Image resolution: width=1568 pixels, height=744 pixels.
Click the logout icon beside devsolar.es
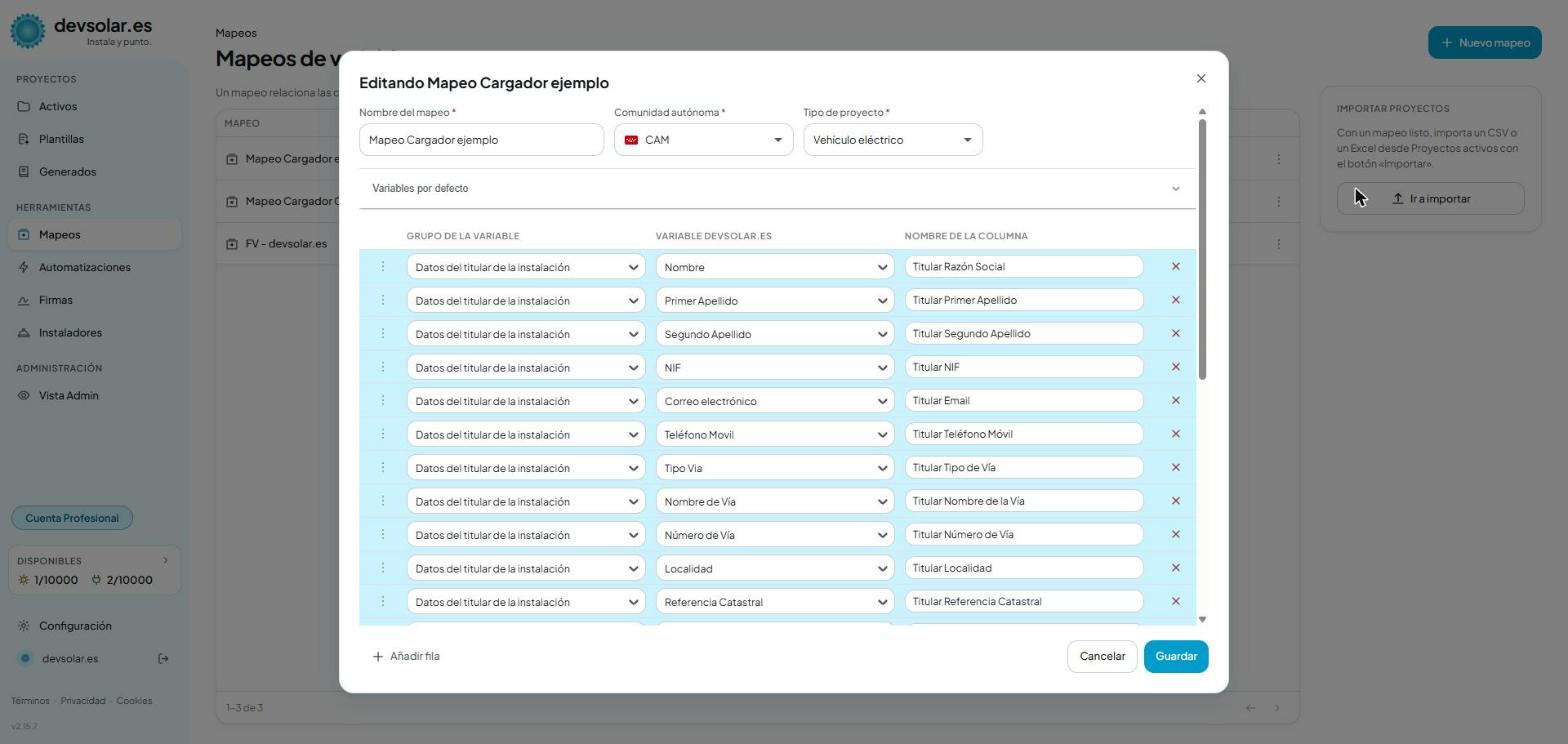click(164, 659)
